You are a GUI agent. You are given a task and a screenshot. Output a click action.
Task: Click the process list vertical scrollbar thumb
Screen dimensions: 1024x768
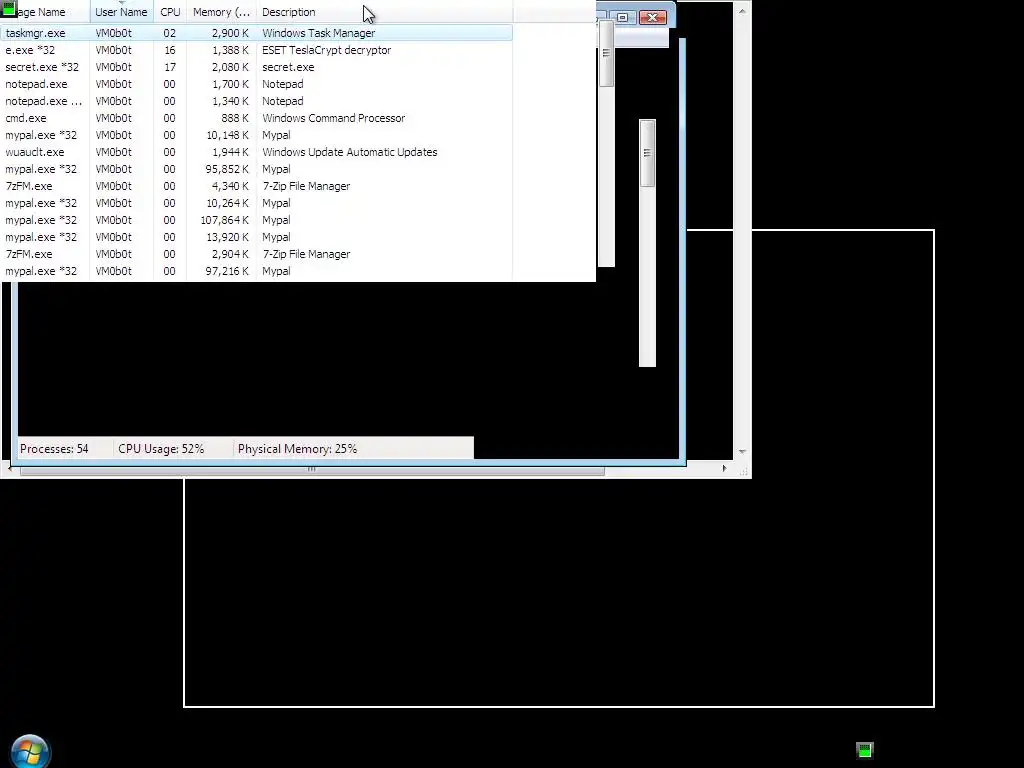point(606,54)
